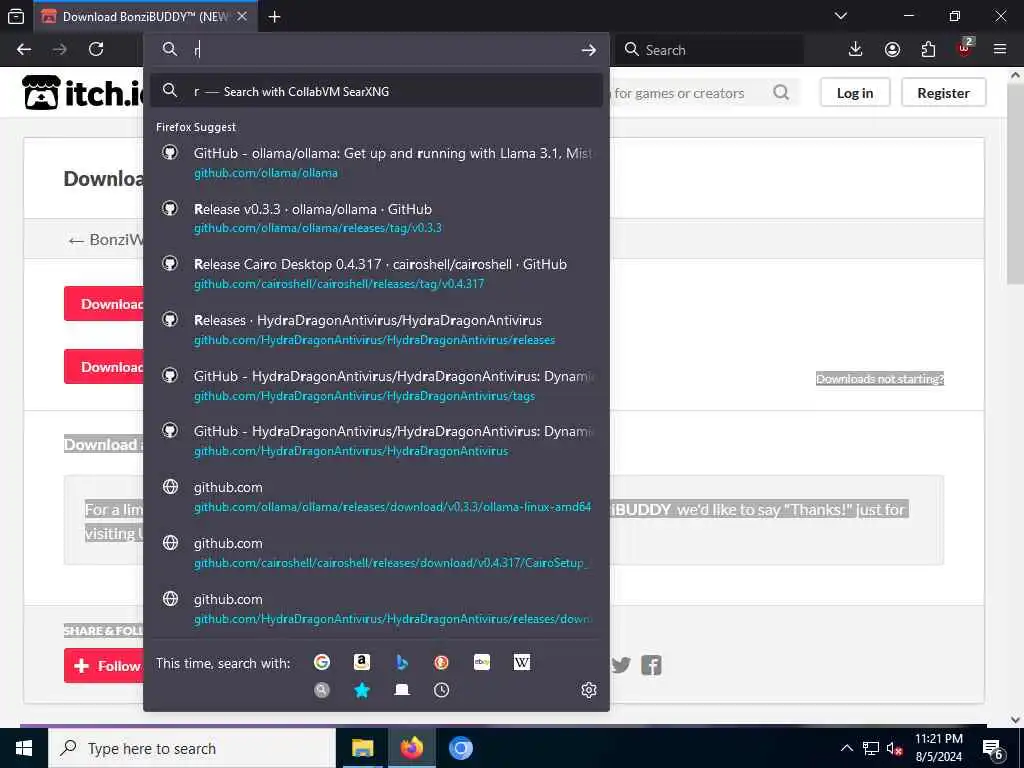Choose HydraDragonAntivirus releases download suggestion
Viewport: 1024px width, 768px height.
click(376, 609)
